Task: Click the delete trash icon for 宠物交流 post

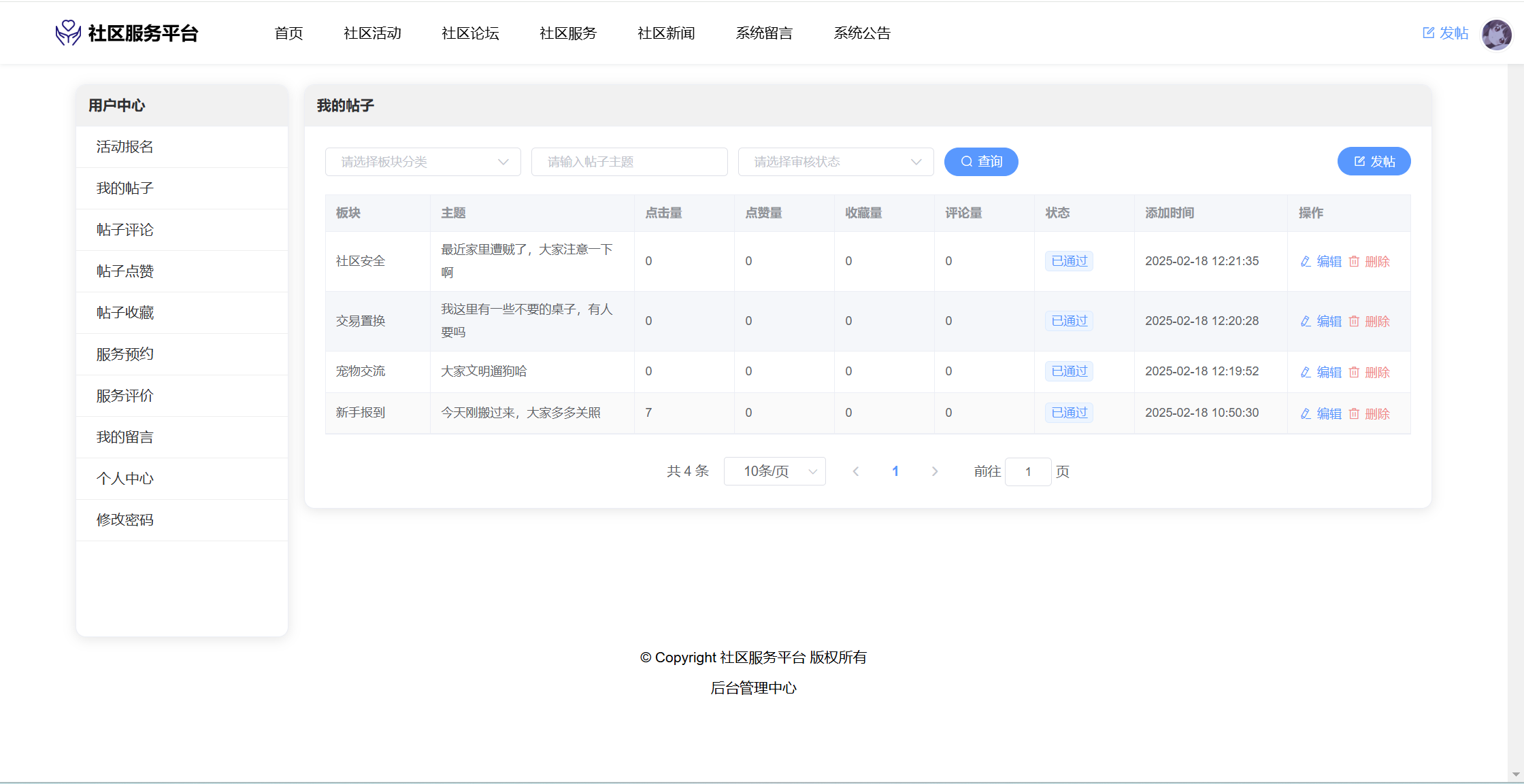Action: (1354, 373)
